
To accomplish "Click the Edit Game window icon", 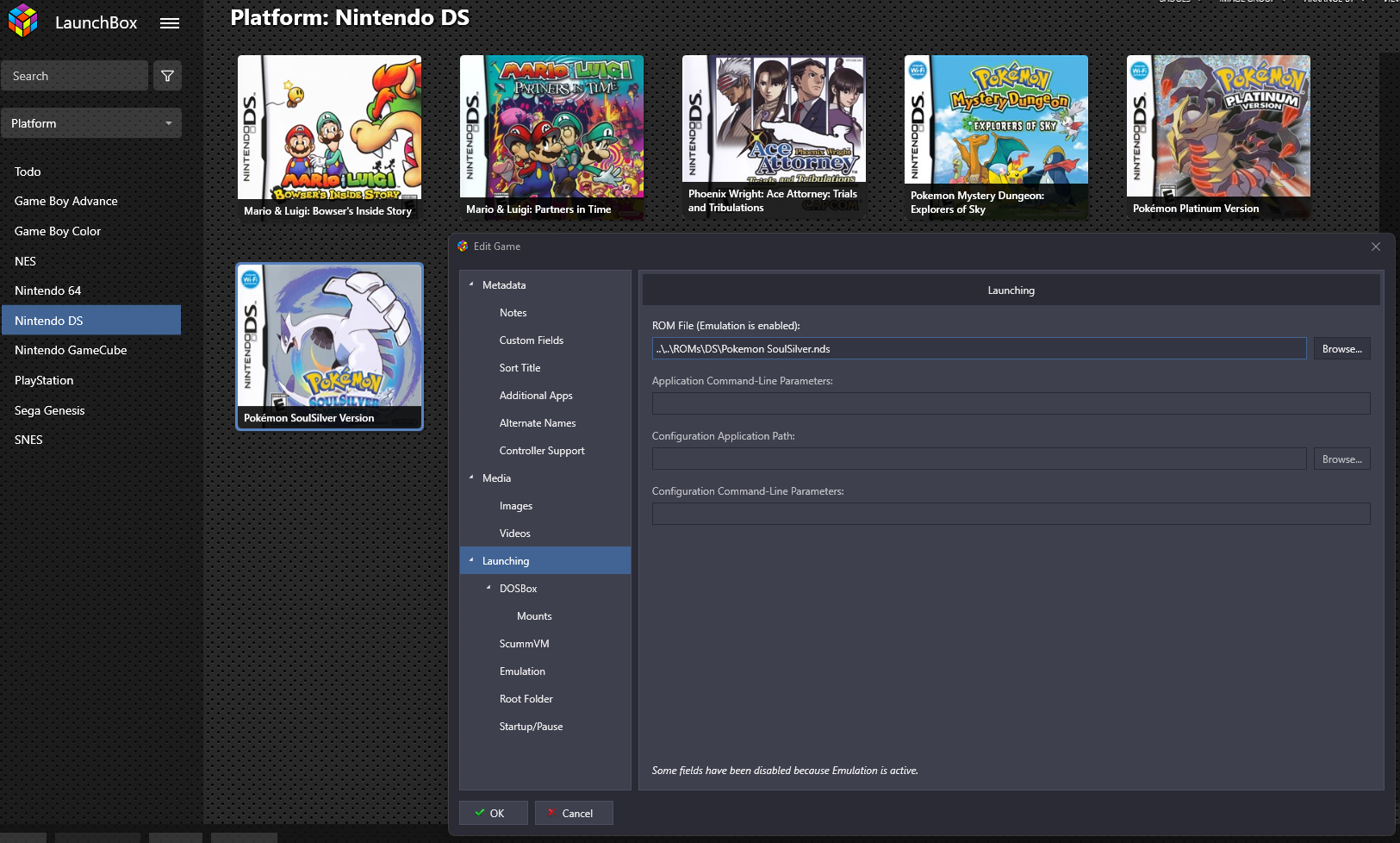I will pyautogui.click(x=463, y=247).
